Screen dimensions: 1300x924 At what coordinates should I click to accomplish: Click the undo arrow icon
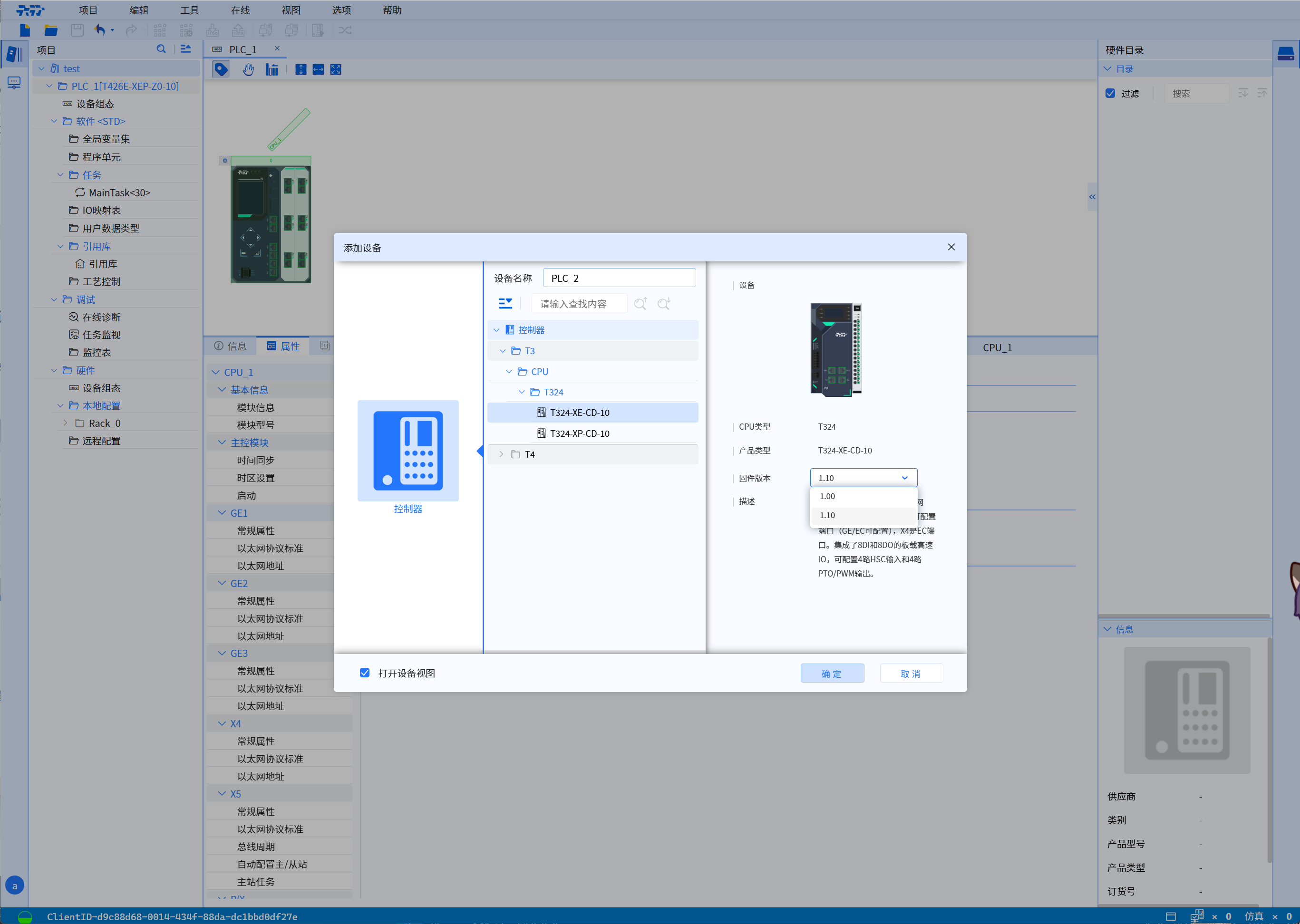click(100, 30)
